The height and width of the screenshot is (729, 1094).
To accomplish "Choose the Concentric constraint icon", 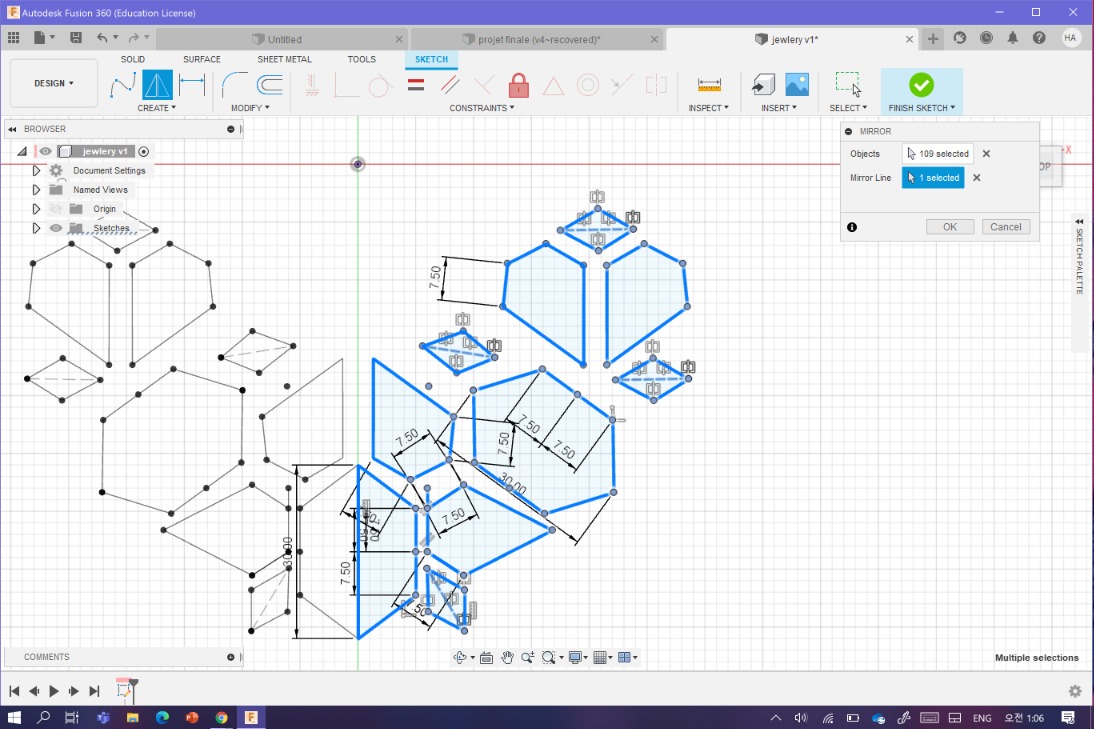I will coord(588,85).
